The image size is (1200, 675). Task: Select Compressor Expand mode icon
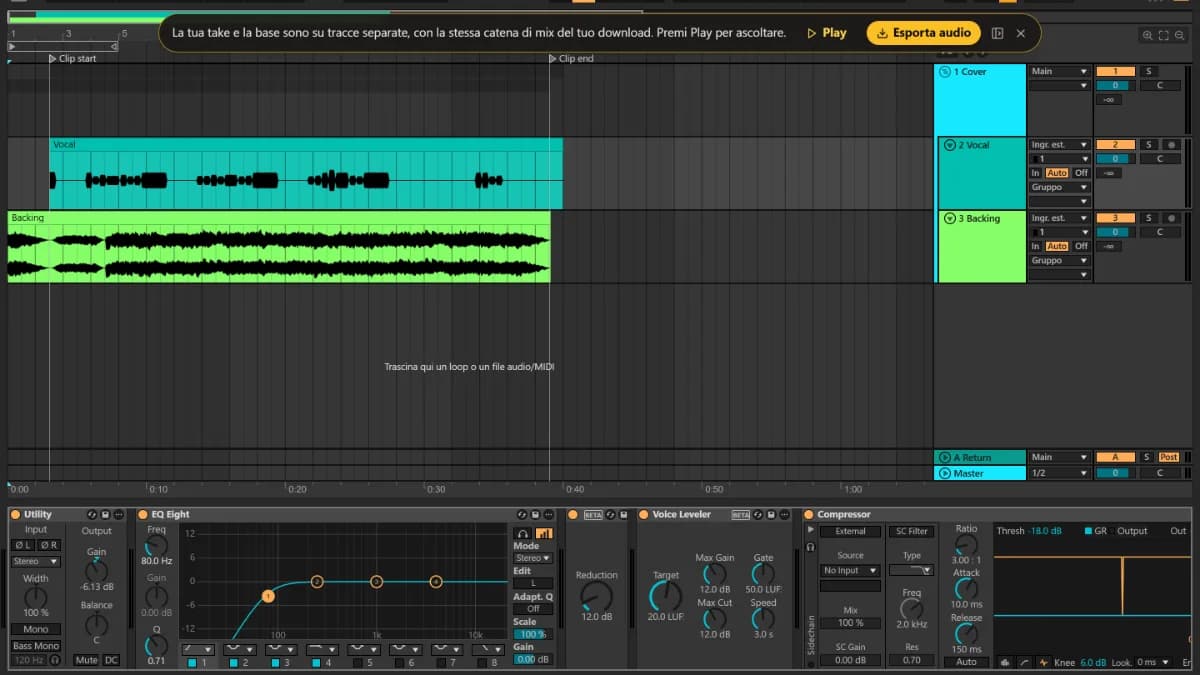[1044, 662]
